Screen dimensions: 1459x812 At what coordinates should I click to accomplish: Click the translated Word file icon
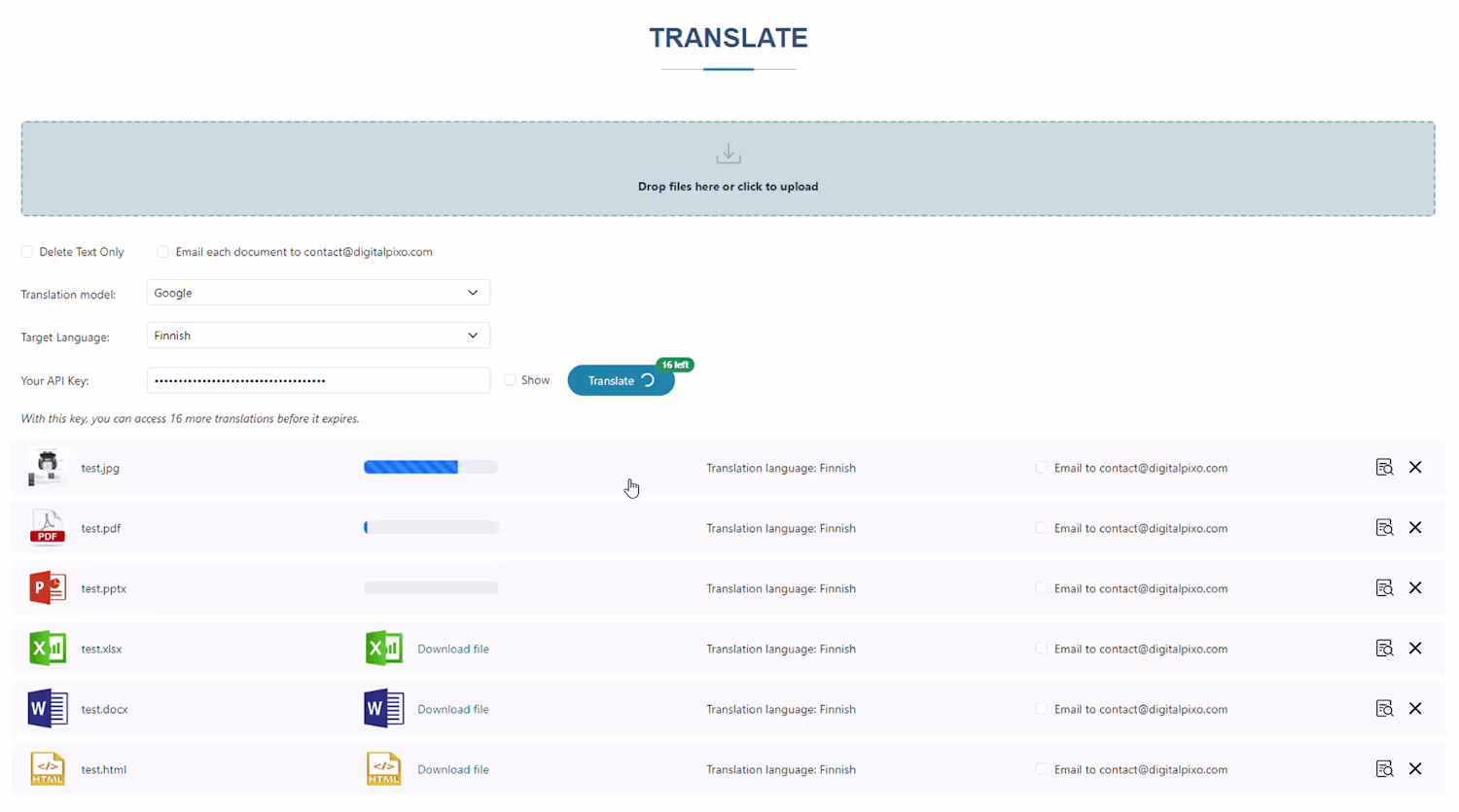coord(383,709)
